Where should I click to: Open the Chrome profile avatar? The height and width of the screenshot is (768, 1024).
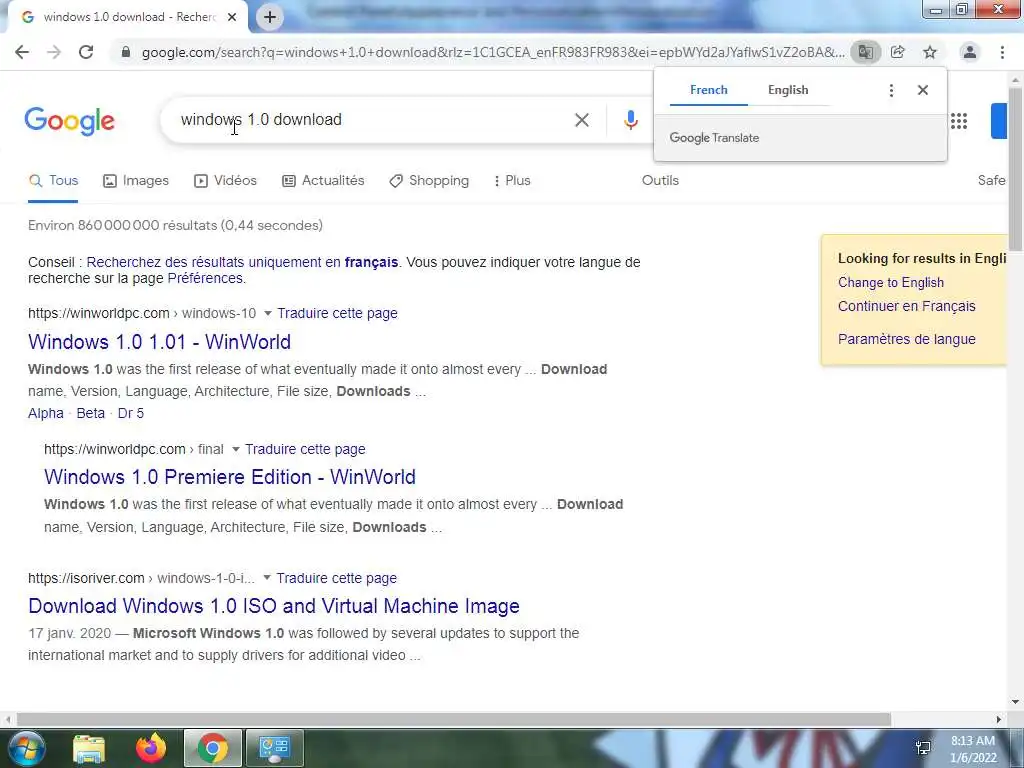(970, 52)
